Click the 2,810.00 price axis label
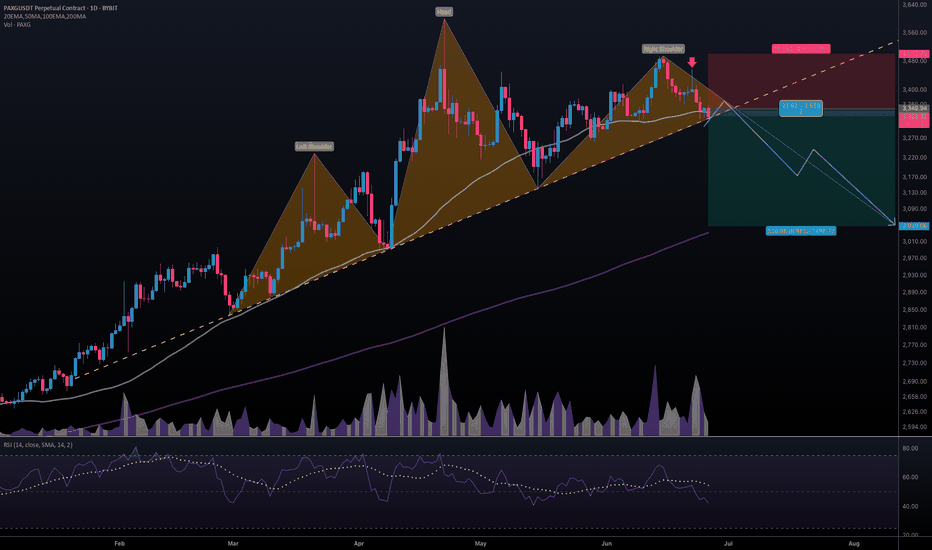This screenshot has height=550, width=932. (914, 328)
